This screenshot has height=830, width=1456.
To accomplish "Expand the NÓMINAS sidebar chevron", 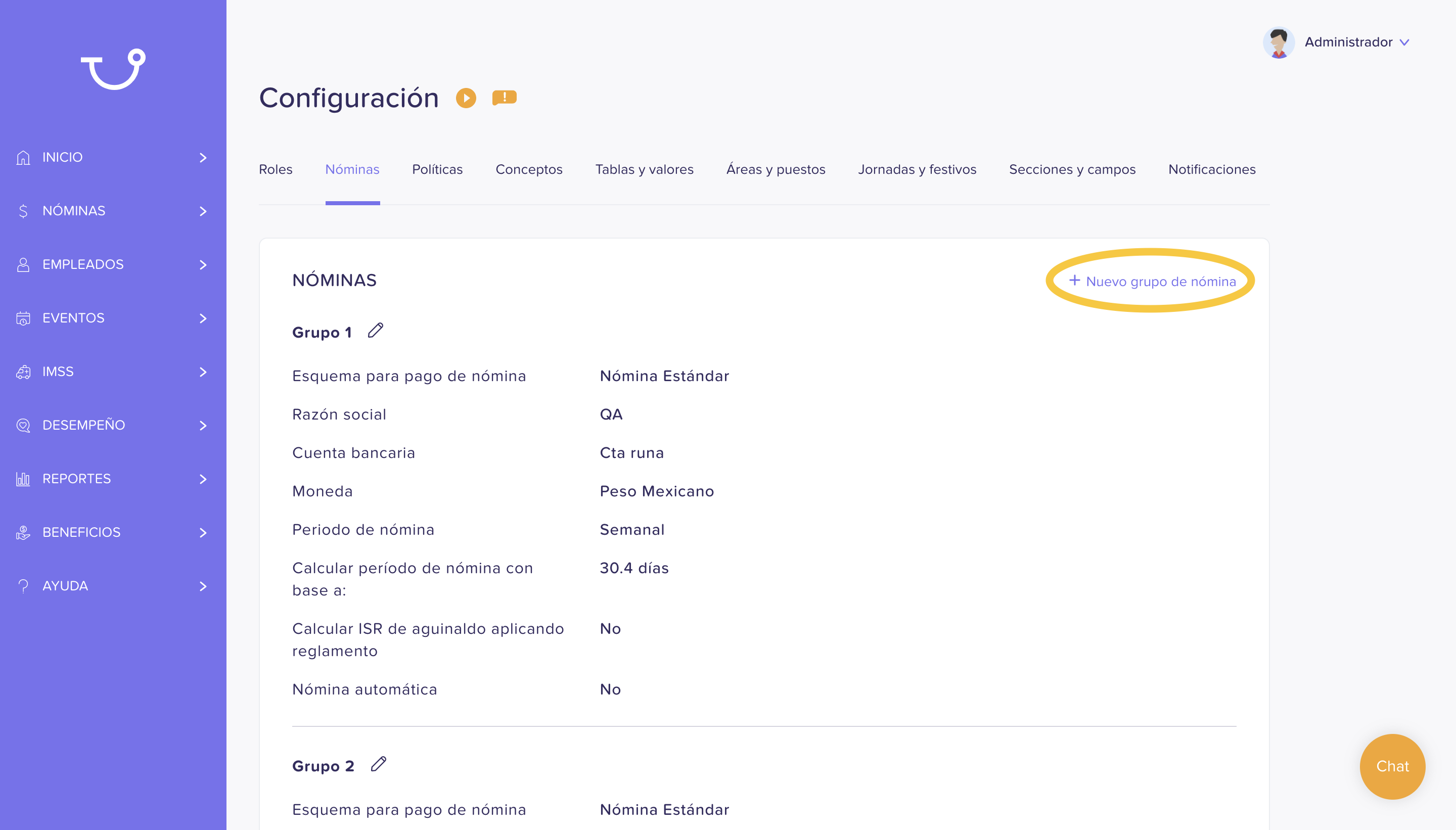I will (203, 211).
